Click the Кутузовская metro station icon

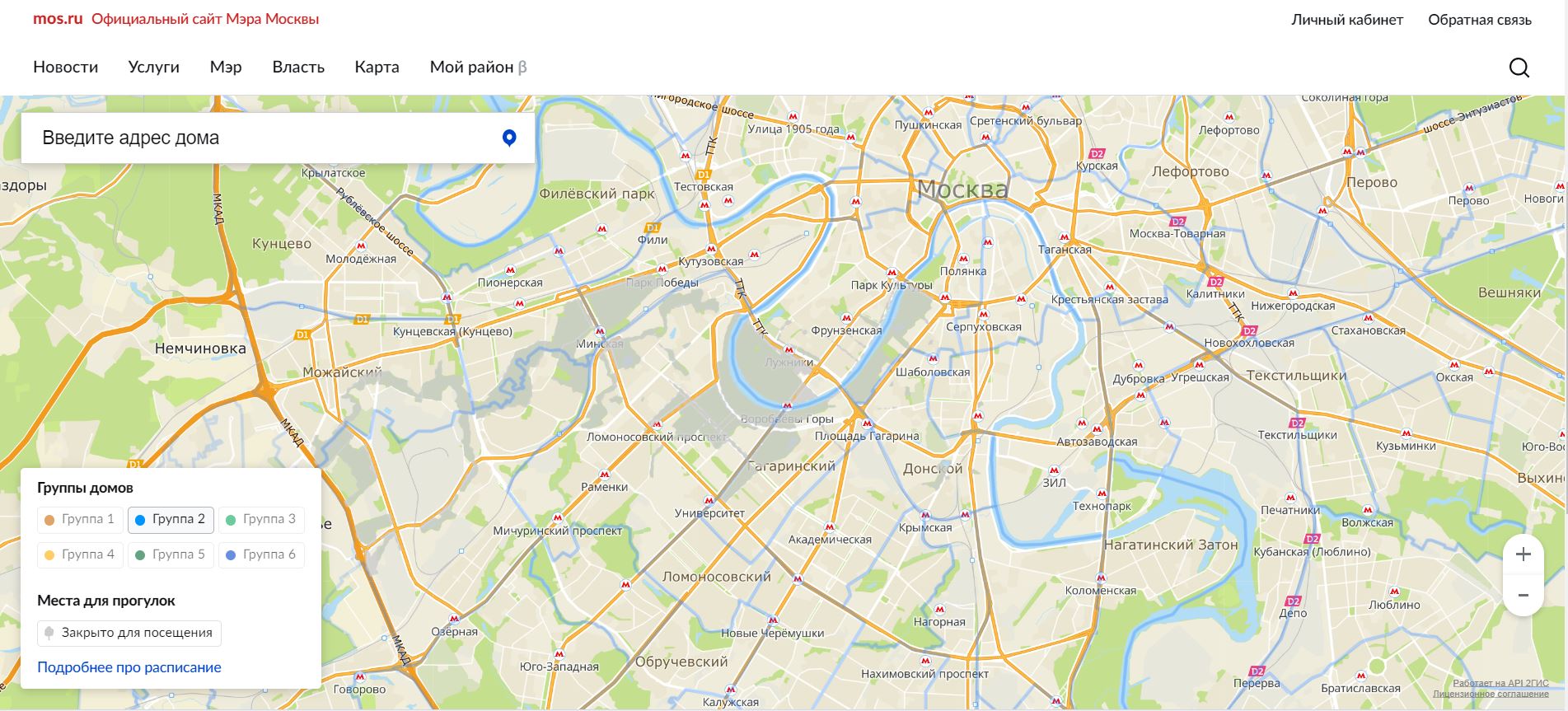[711, 249]
